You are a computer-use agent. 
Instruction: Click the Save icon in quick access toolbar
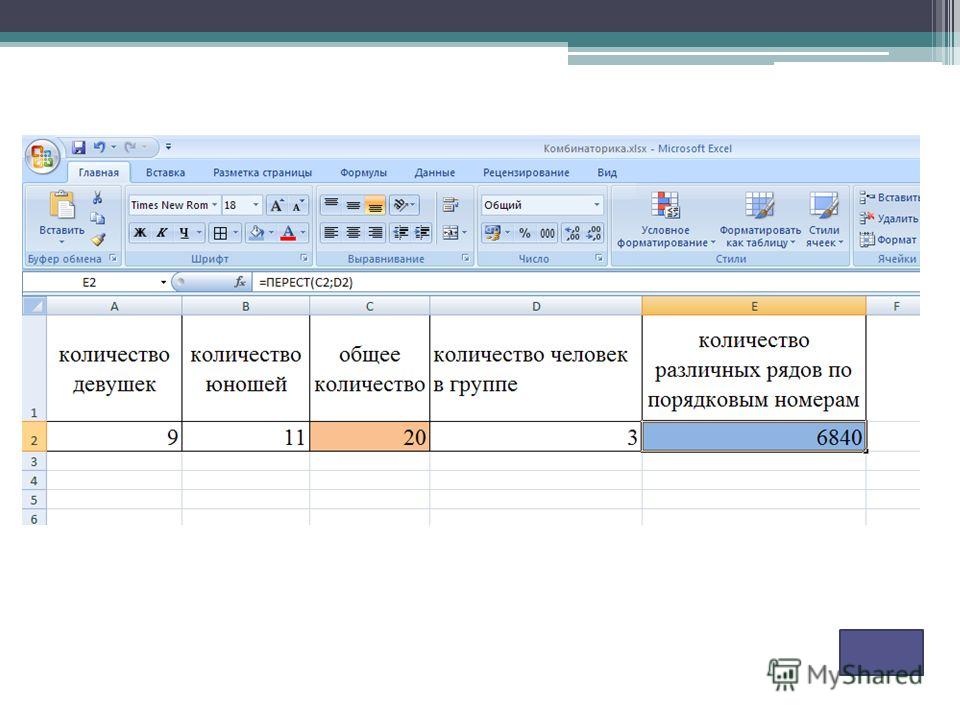pos(78,148)
